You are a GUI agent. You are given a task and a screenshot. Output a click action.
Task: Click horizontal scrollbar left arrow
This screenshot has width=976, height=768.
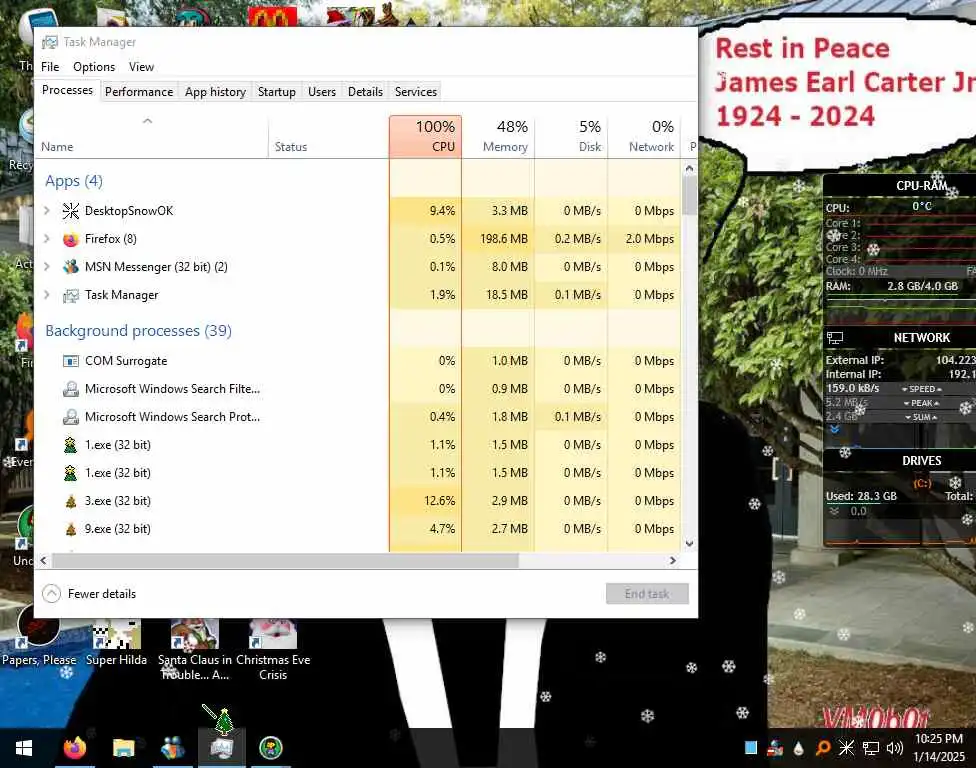click(x=43, y=561)
